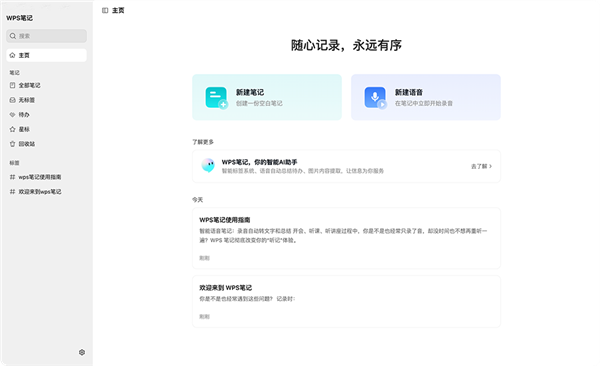
Task: Open 待办 section
Action: pos(46,114)
